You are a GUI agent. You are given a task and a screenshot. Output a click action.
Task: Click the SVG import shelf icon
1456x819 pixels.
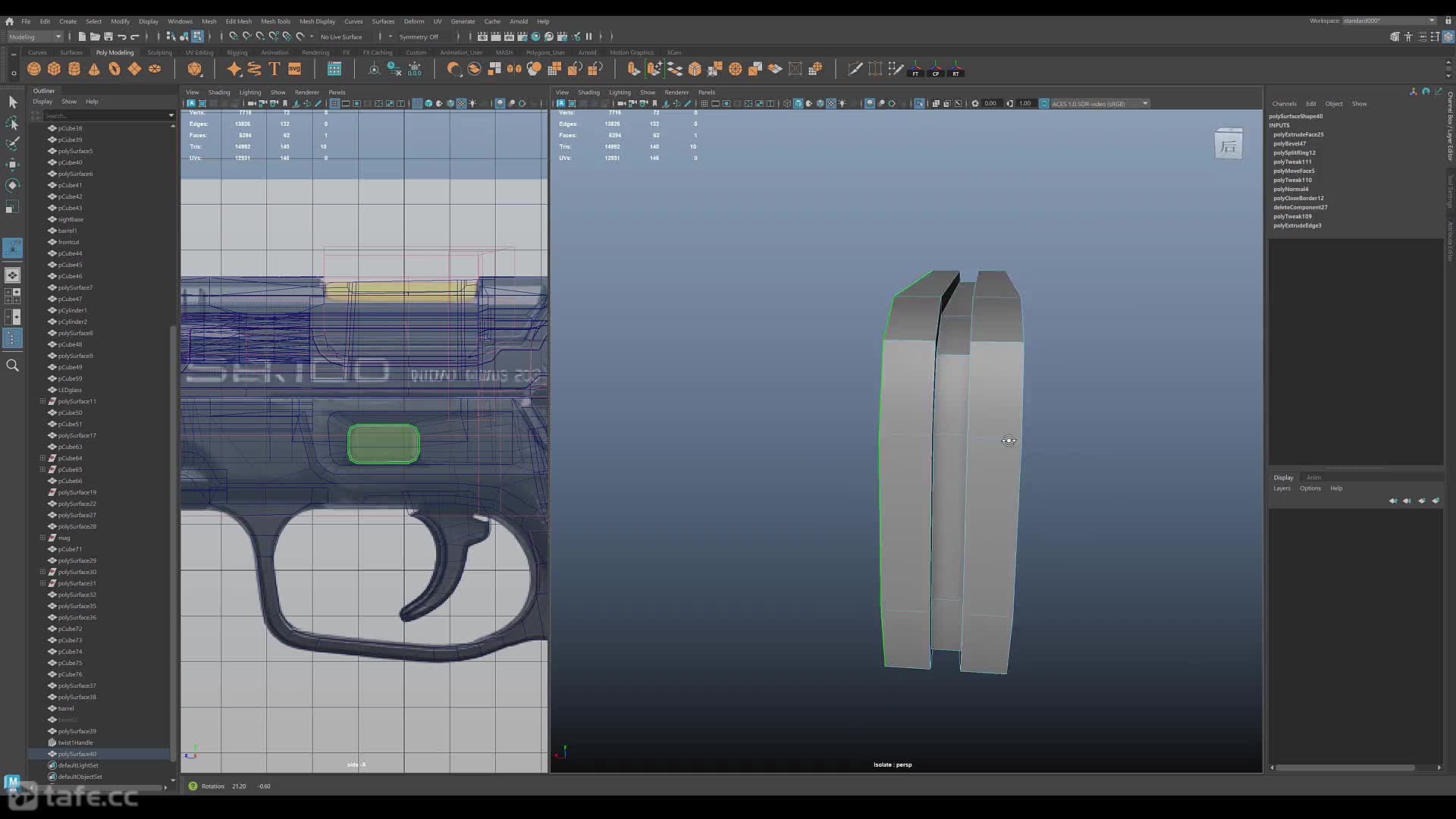pyautogui.click(x=295, y=69)
